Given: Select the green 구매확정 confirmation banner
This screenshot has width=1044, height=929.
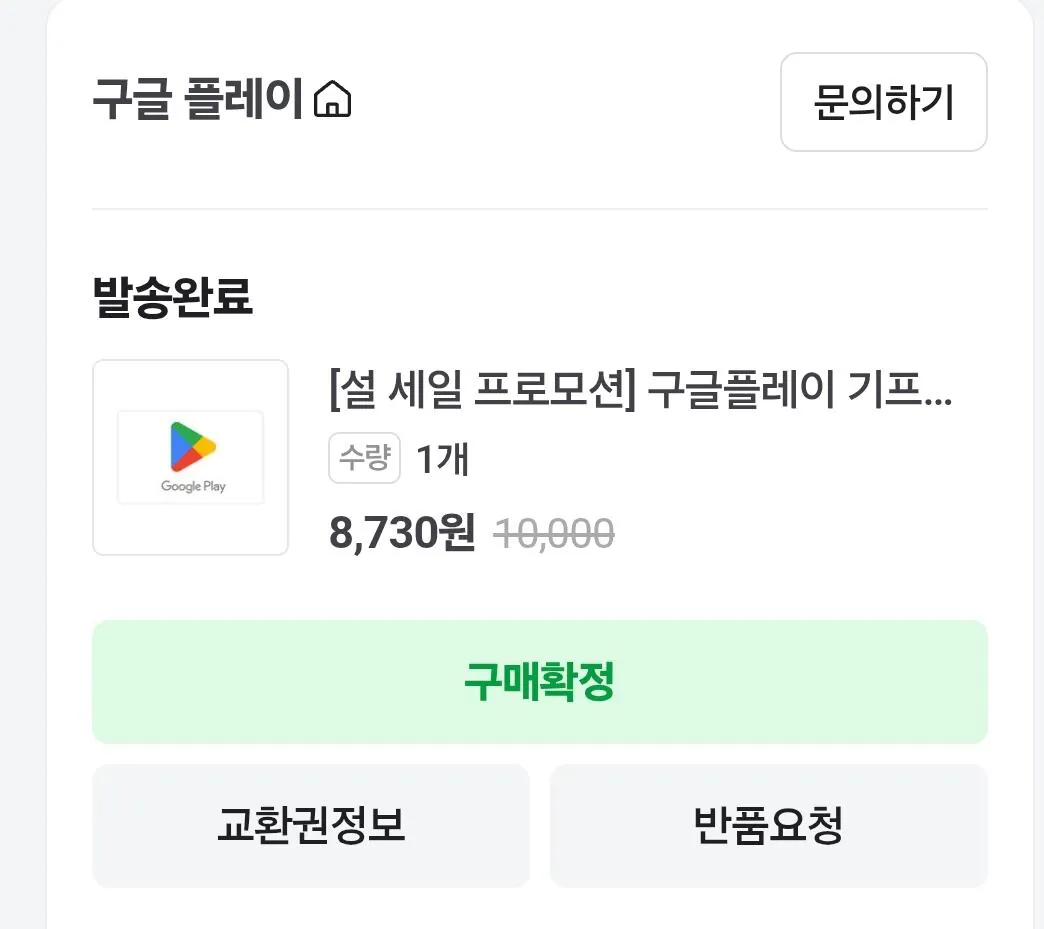Looking at the screenshot, I should [540, 682].
